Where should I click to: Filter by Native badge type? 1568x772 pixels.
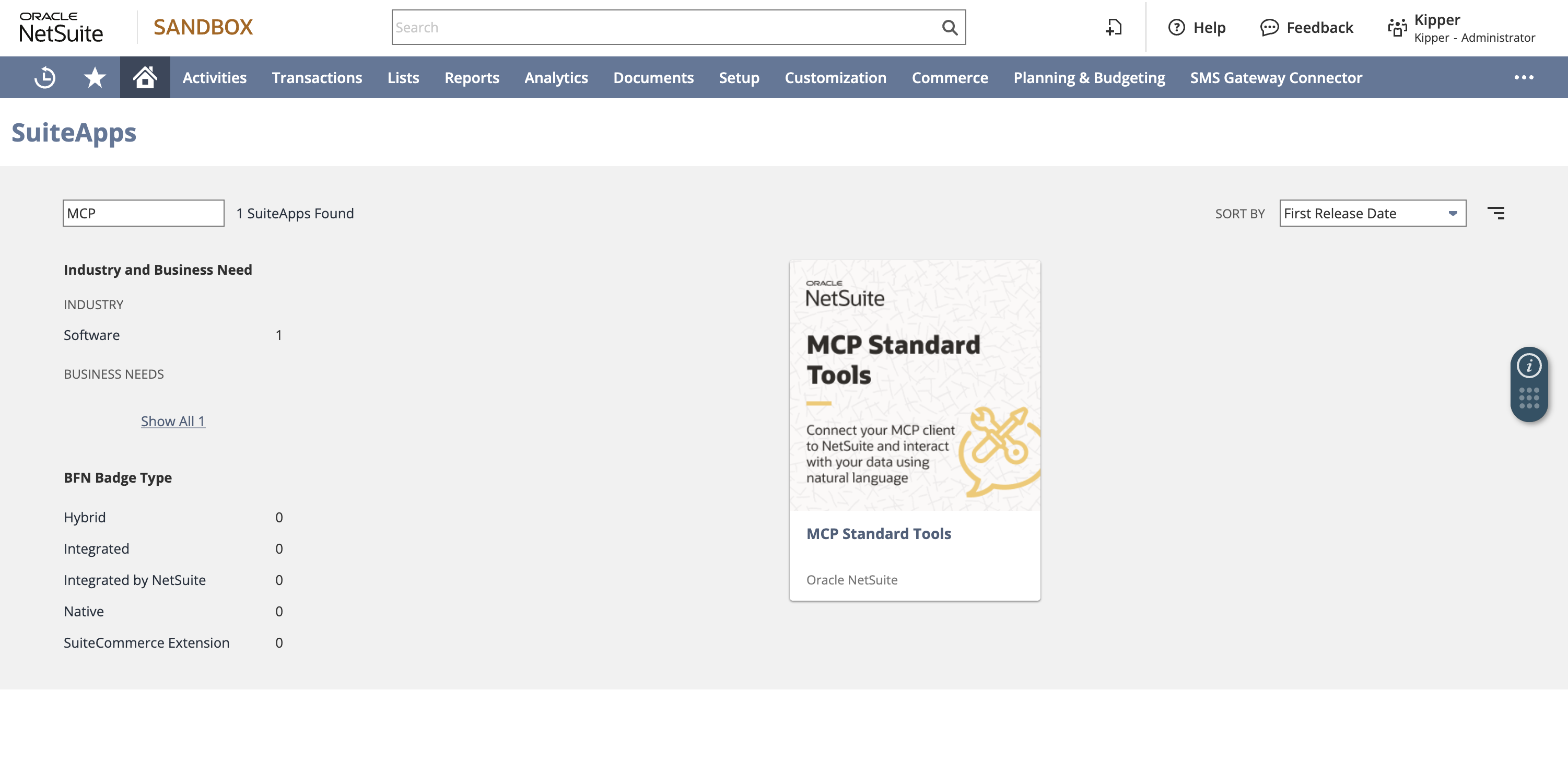84,611
